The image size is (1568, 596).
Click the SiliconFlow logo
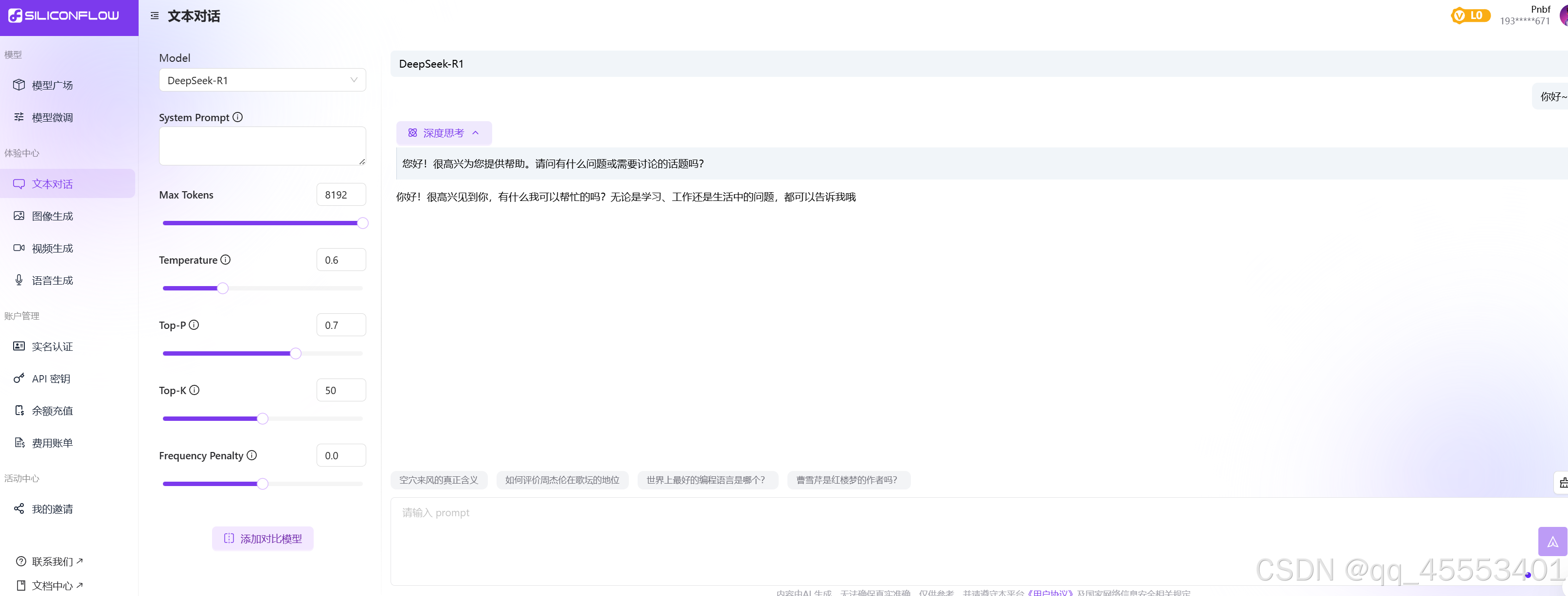tap(64, 16)
